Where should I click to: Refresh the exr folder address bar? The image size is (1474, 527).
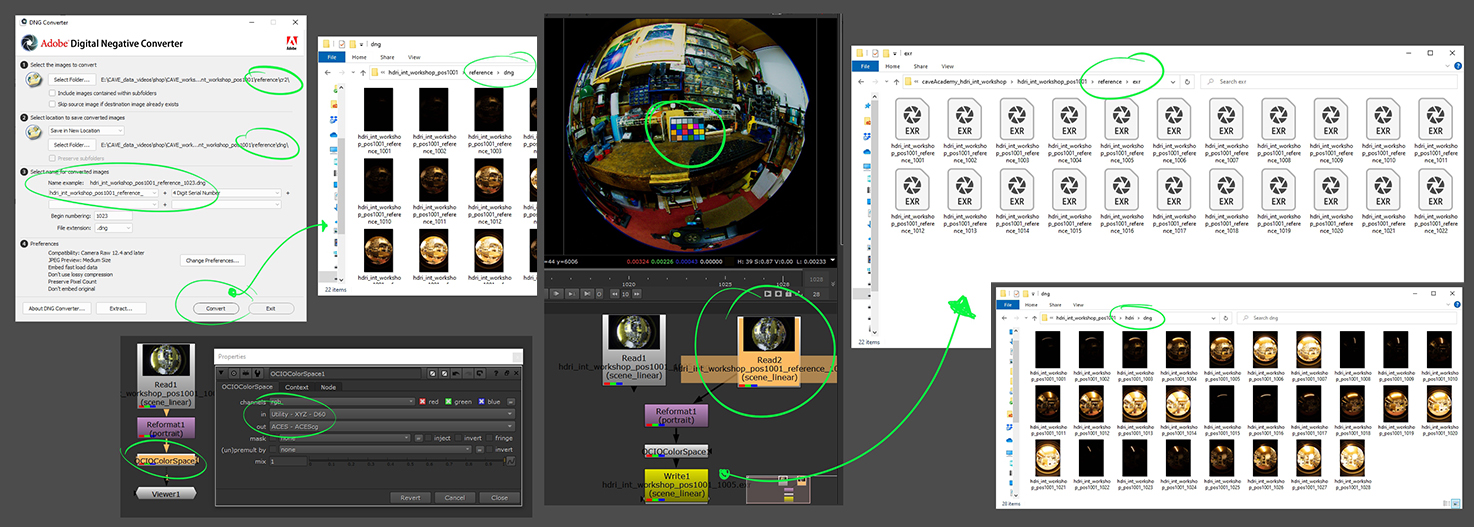(x=1187, y=81)
